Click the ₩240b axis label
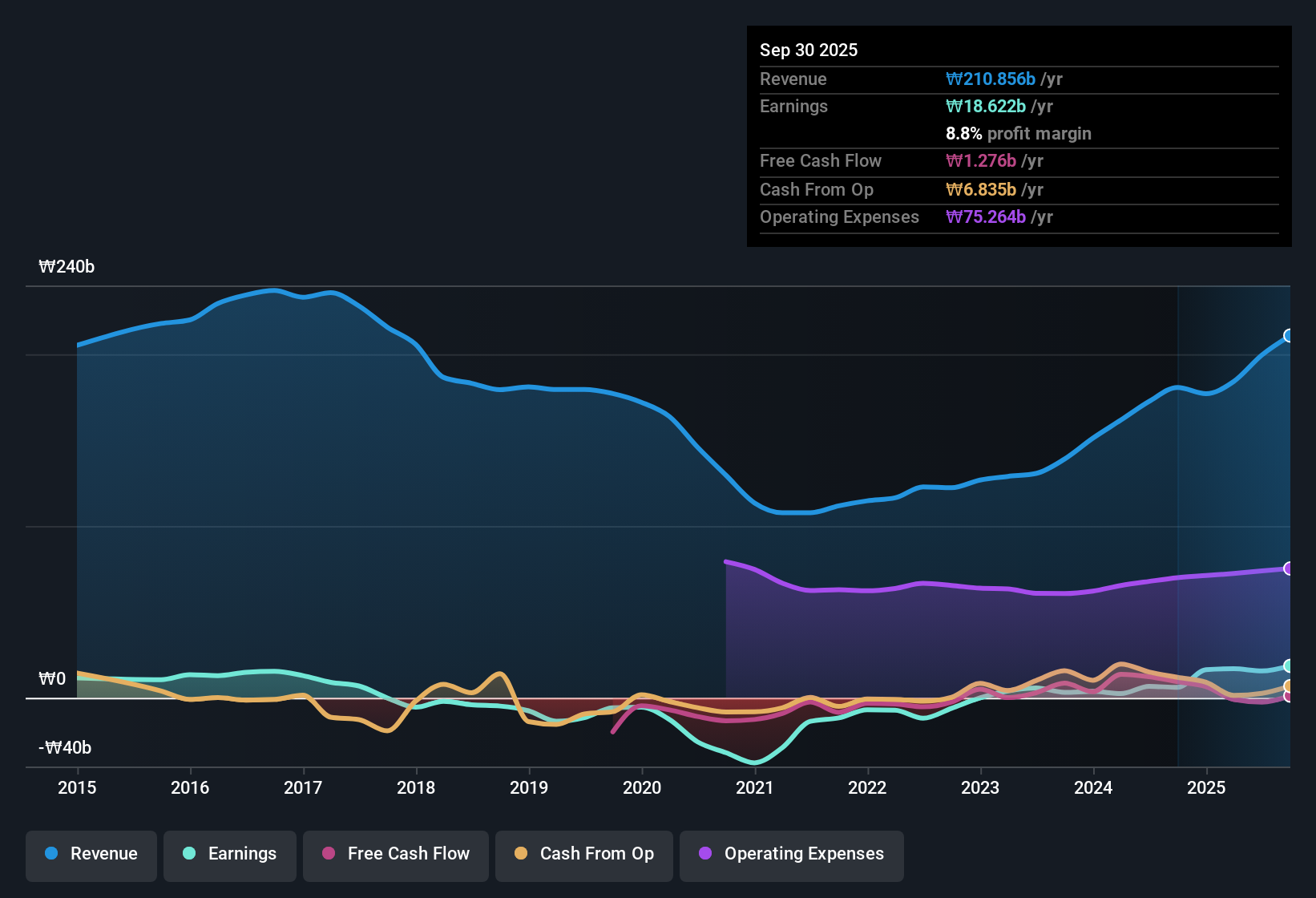The image size is (1316, 898). 67,266
